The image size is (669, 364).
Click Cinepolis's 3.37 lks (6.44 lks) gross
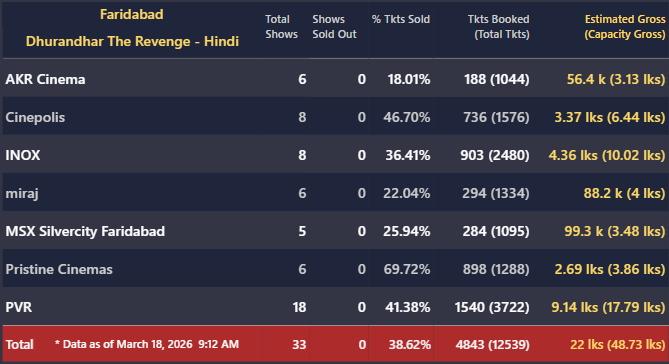click(x=610, y=117)
